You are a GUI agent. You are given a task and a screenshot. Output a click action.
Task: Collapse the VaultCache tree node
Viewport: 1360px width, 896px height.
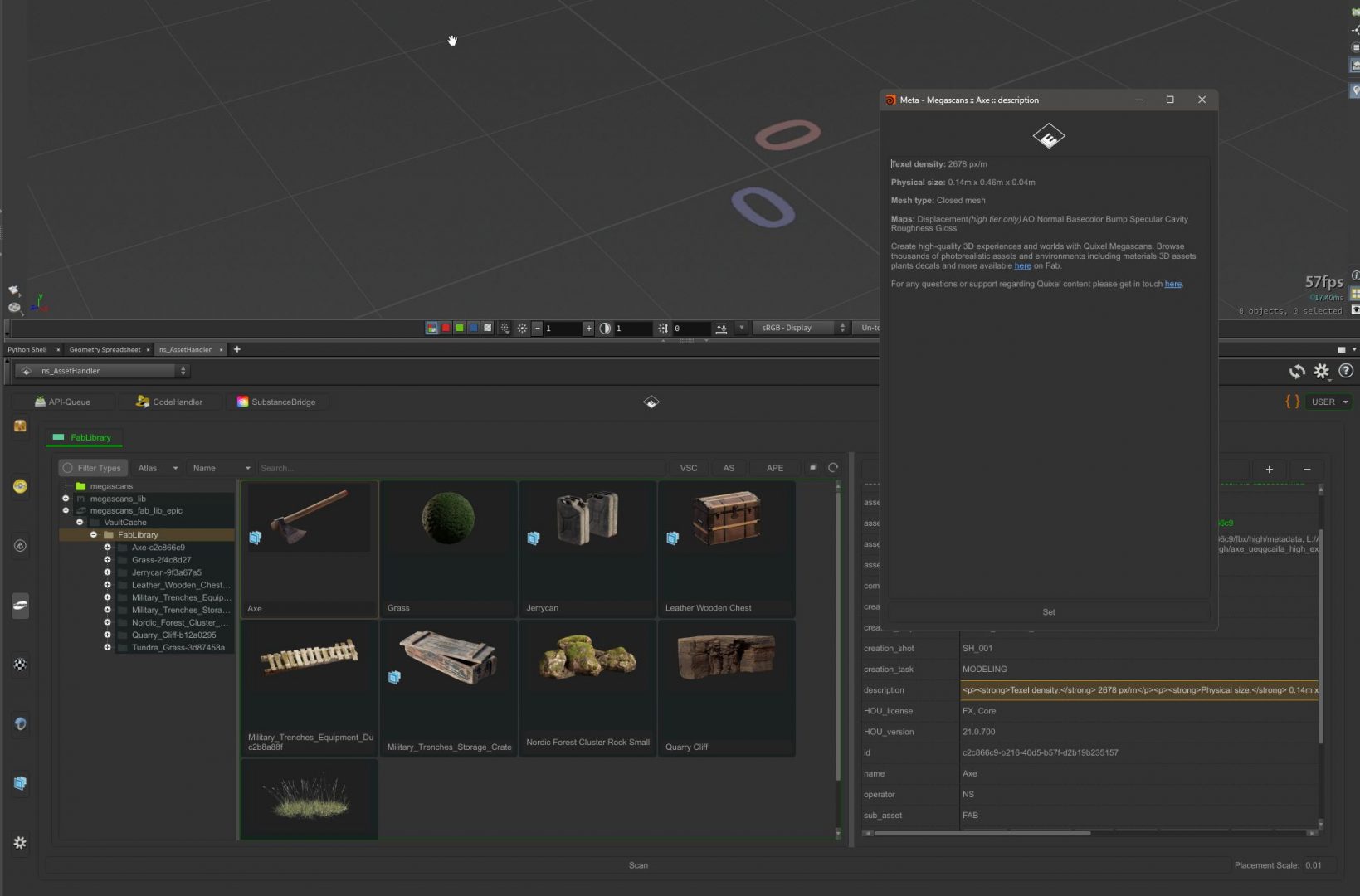click(80, 523)
